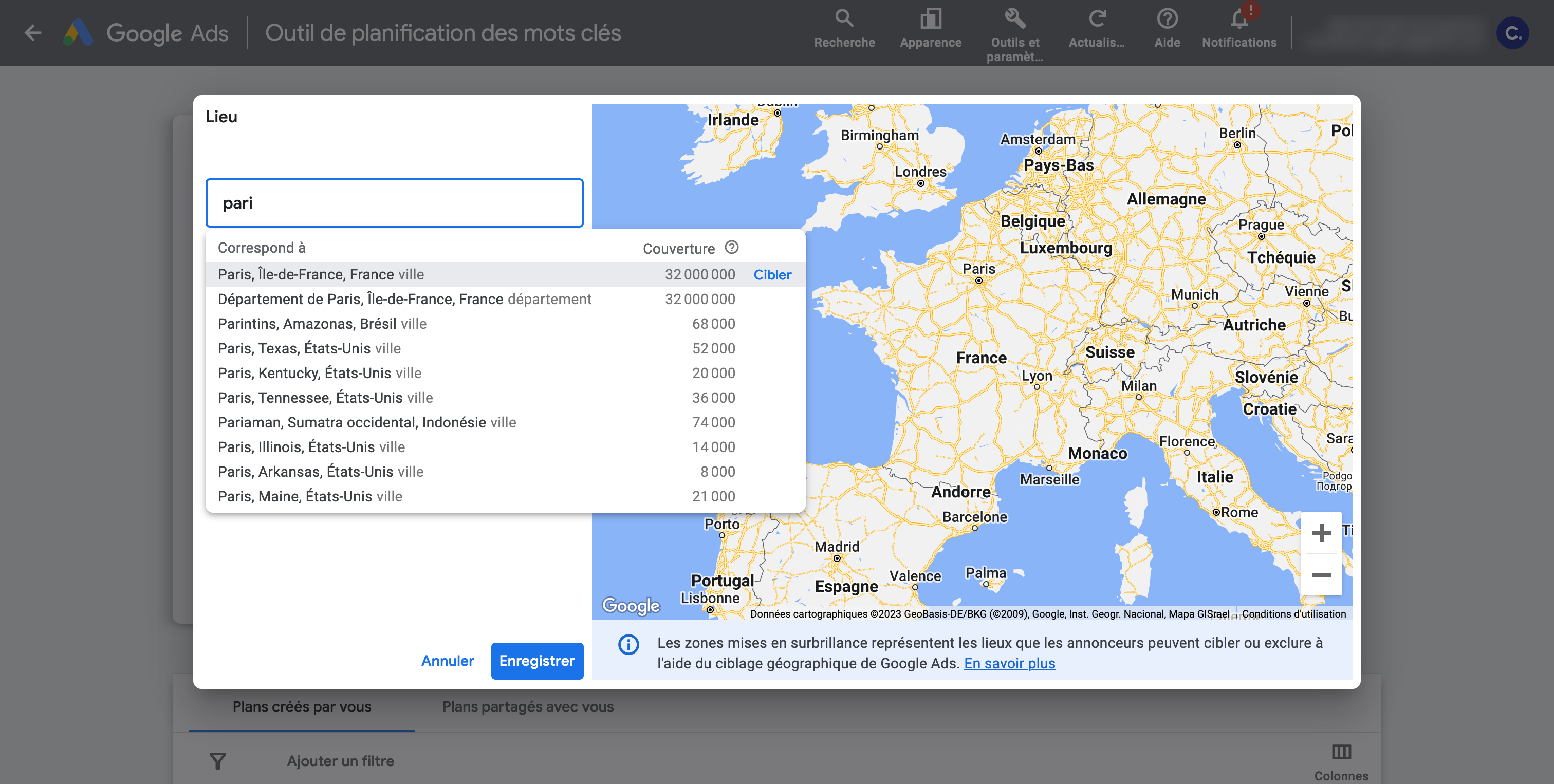Click the 74 000 coverage value
1554x784 pixels.
pos(713,422)
